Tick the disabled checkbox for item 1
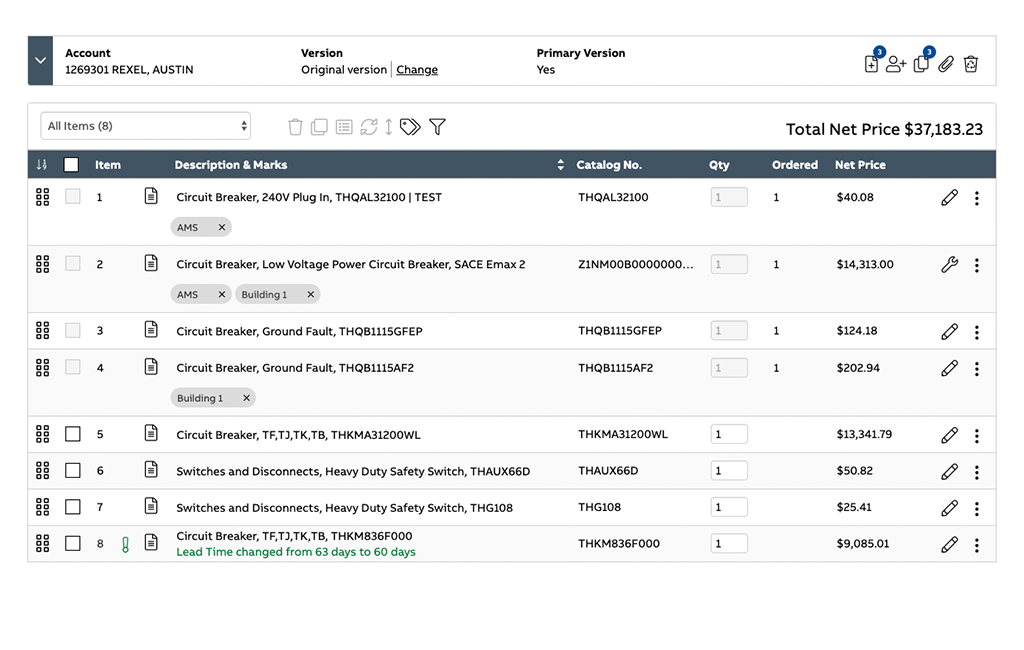 tap(72, 196)
